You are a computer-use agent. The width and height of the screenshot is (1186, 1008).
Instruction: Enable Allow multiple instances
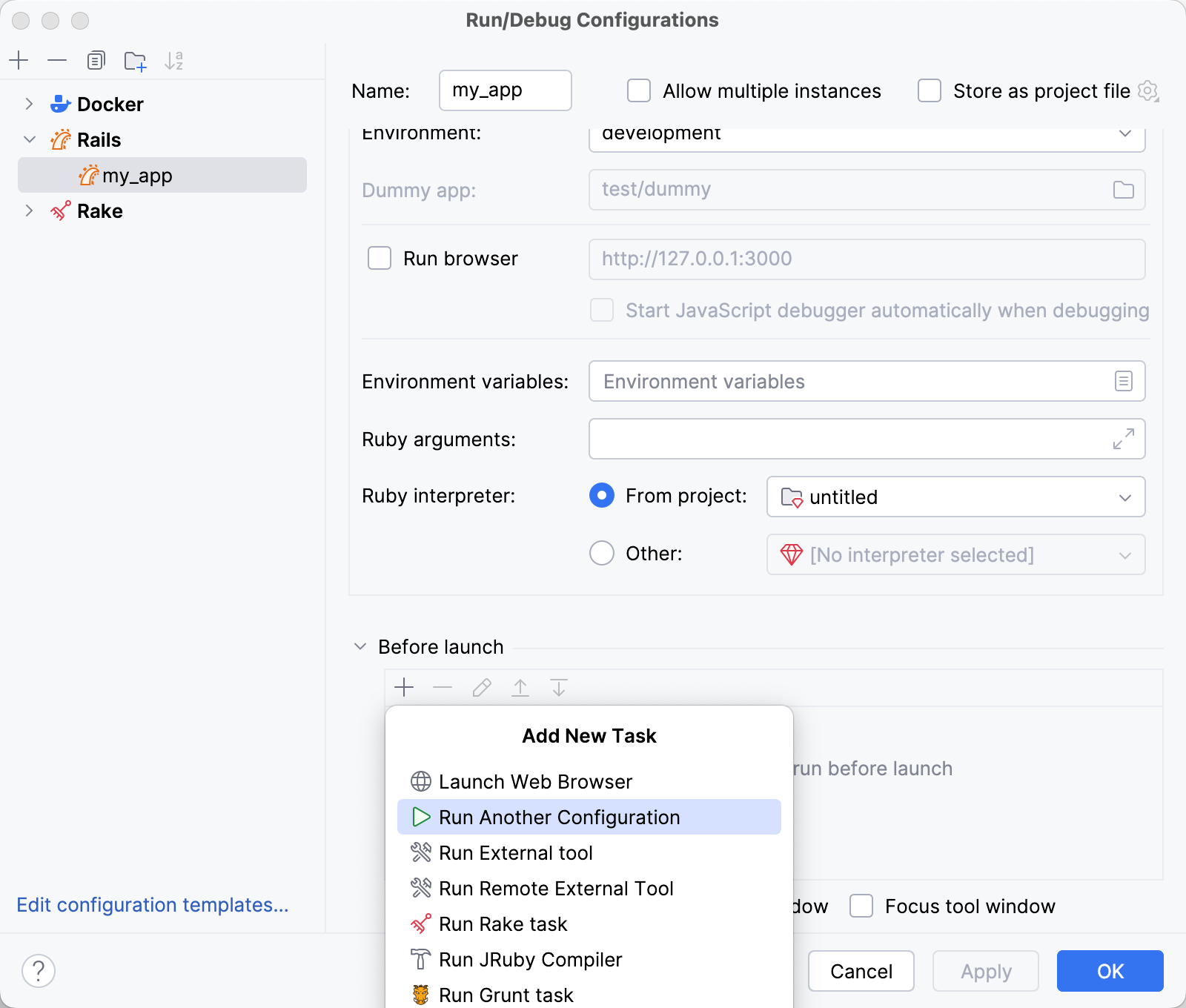pyautogui.click(x=638, y=90)
